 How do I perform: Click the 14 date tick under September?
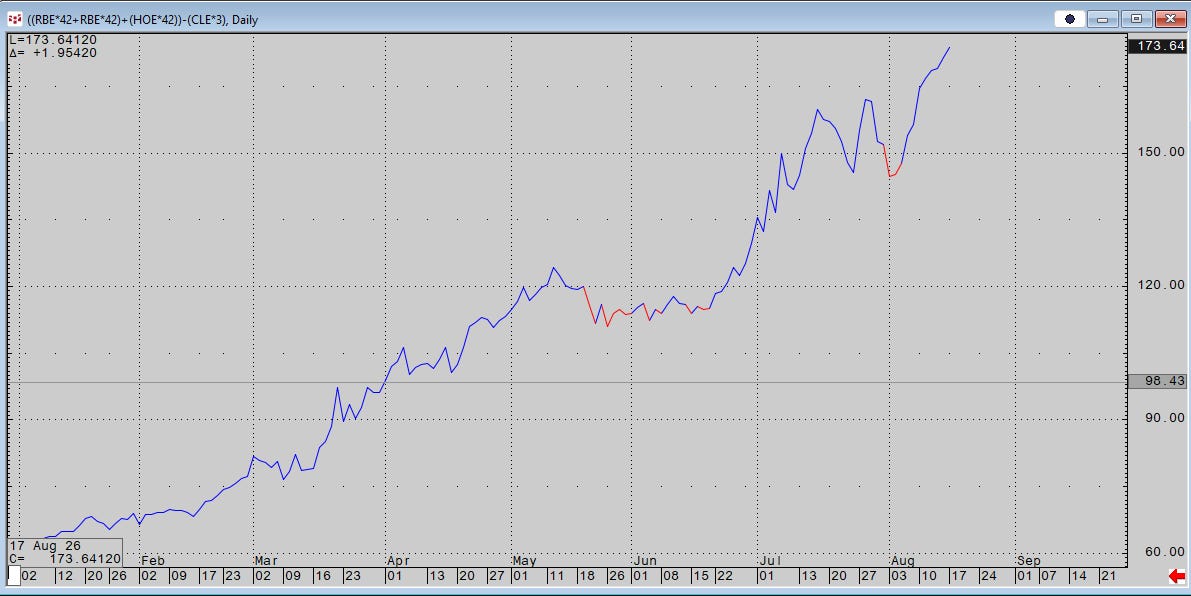(1079, 576)
